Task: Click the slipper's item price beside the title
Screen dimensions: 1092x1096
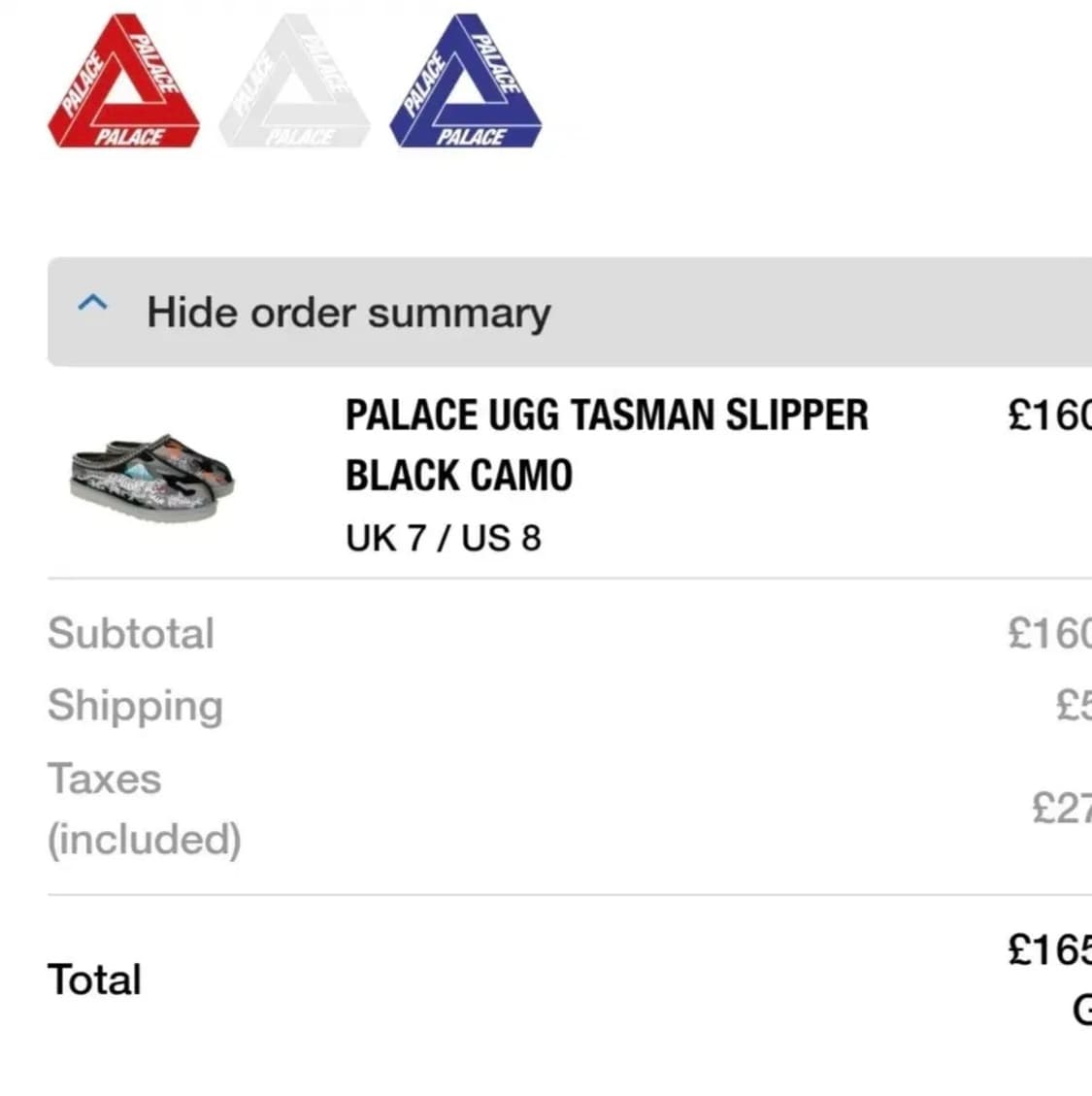Action: [x=1049, y=415]
